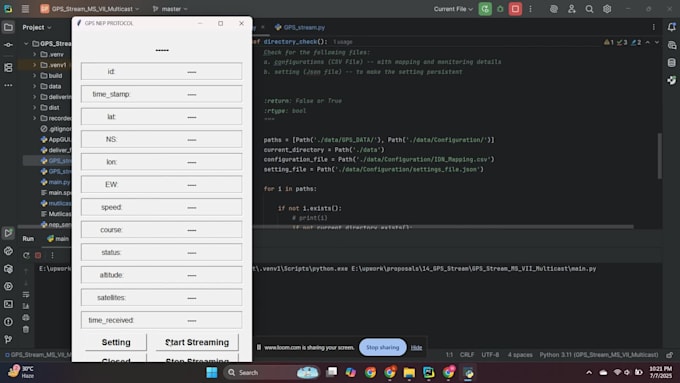Open .gitignore in the project tree

point(56,129)
